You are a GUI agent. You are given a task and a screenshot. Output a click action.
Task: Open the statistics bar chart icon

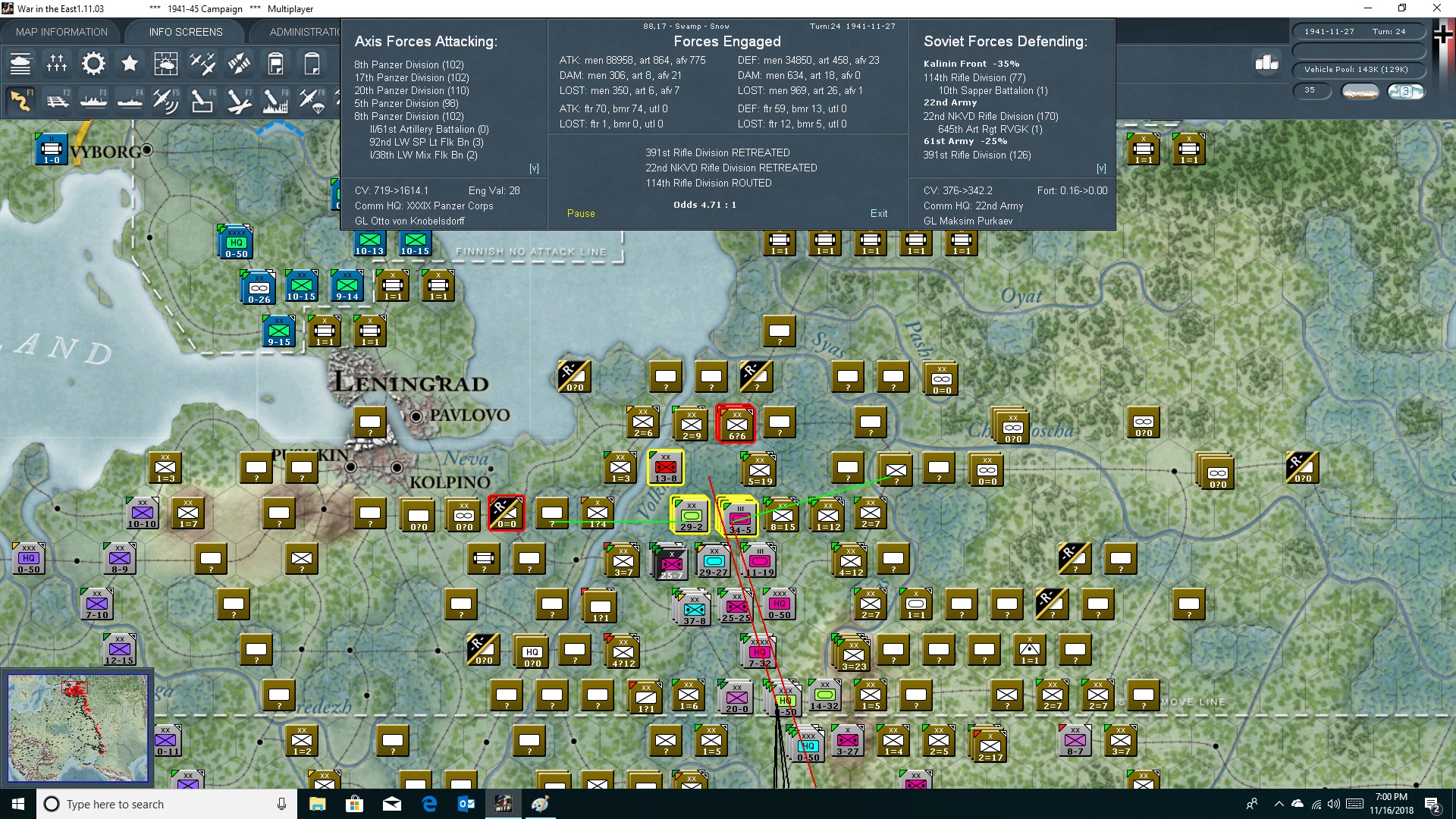(1266, 63)
